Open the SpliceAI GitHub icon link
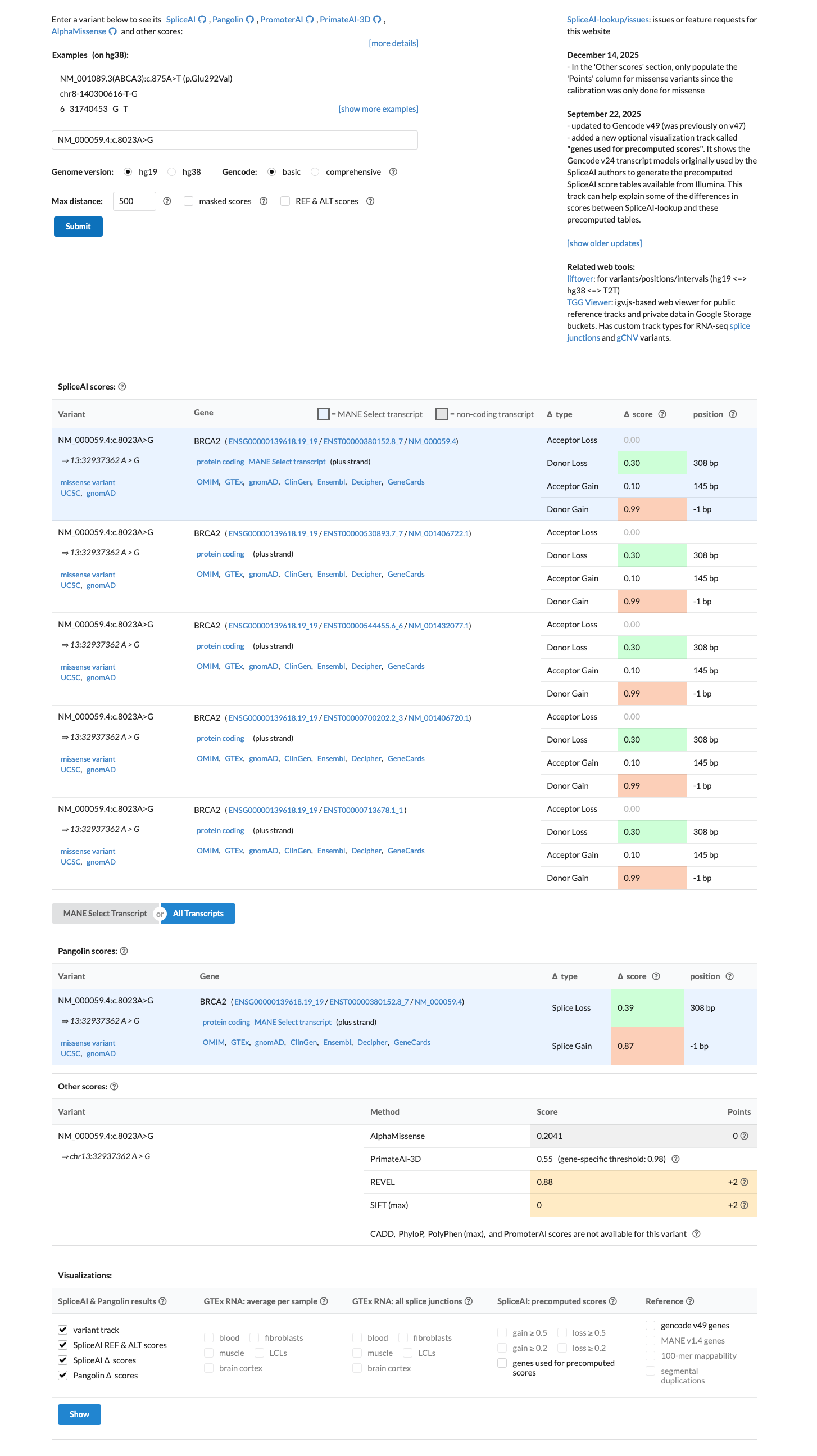Image resolution: width=817 pixels, height=1456 pixels. point(202,20)
